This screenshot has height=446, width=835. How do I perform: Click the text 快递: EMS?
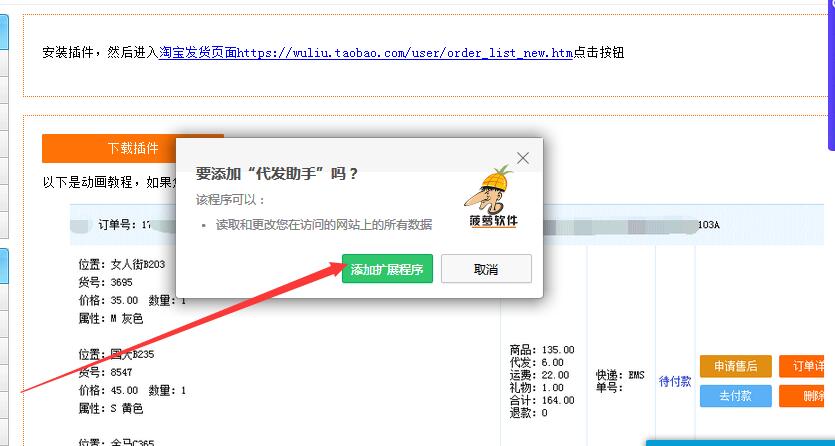(x=620, y=375)
